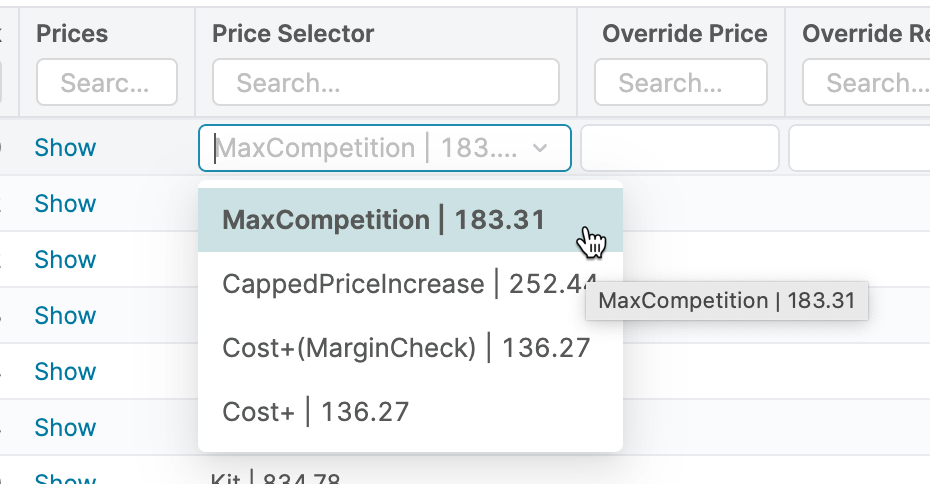Open the Price Selector dropdown chevron

coord(540,148)
